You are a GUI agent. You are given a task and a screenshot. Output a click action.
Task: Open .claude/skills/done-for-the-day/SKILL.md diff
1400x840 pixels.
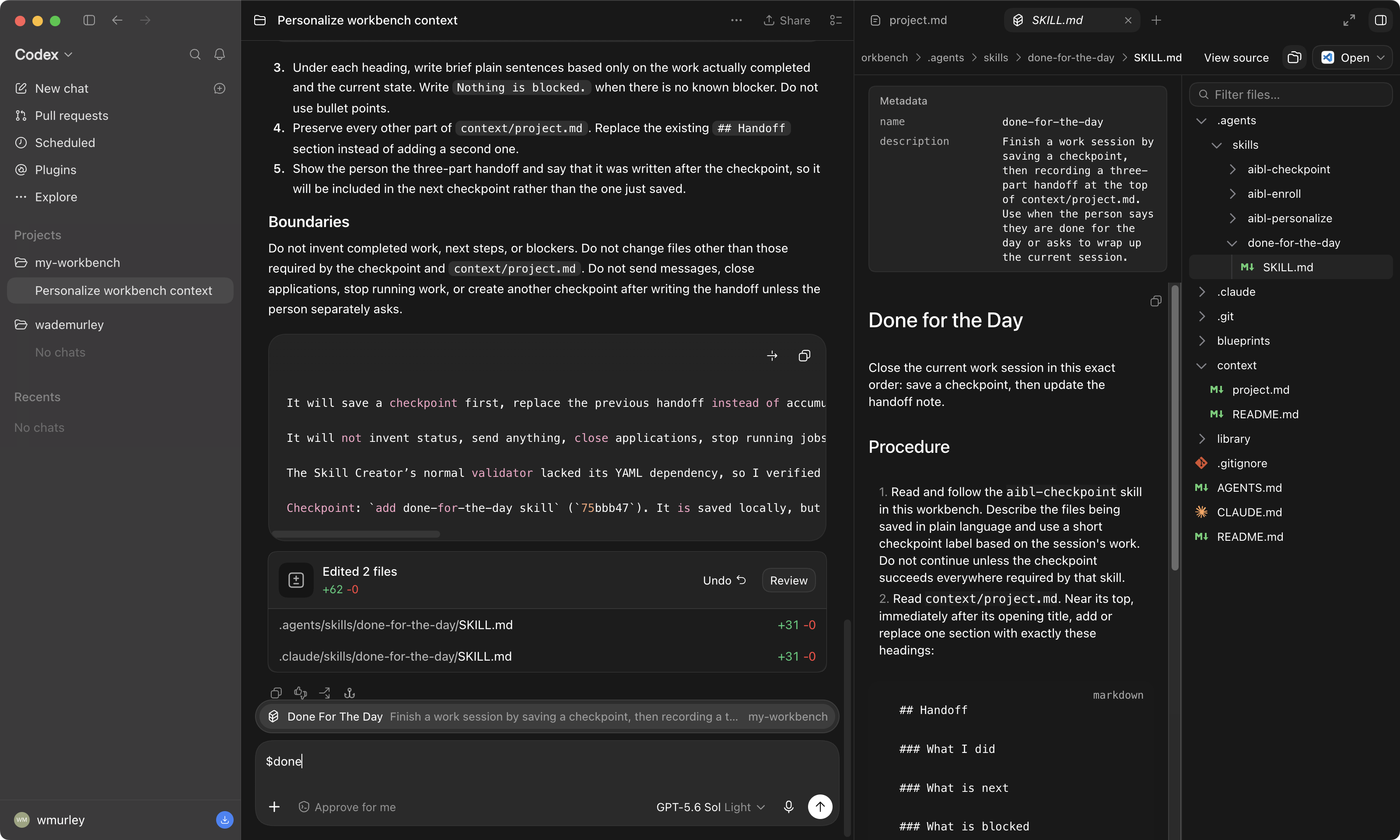pos(546,657)
